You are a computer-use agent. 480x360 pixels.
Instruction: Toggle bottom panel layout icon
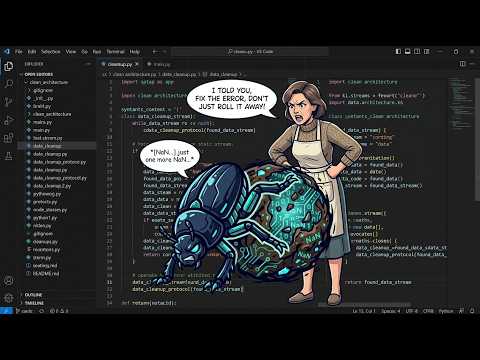[407, 52]
